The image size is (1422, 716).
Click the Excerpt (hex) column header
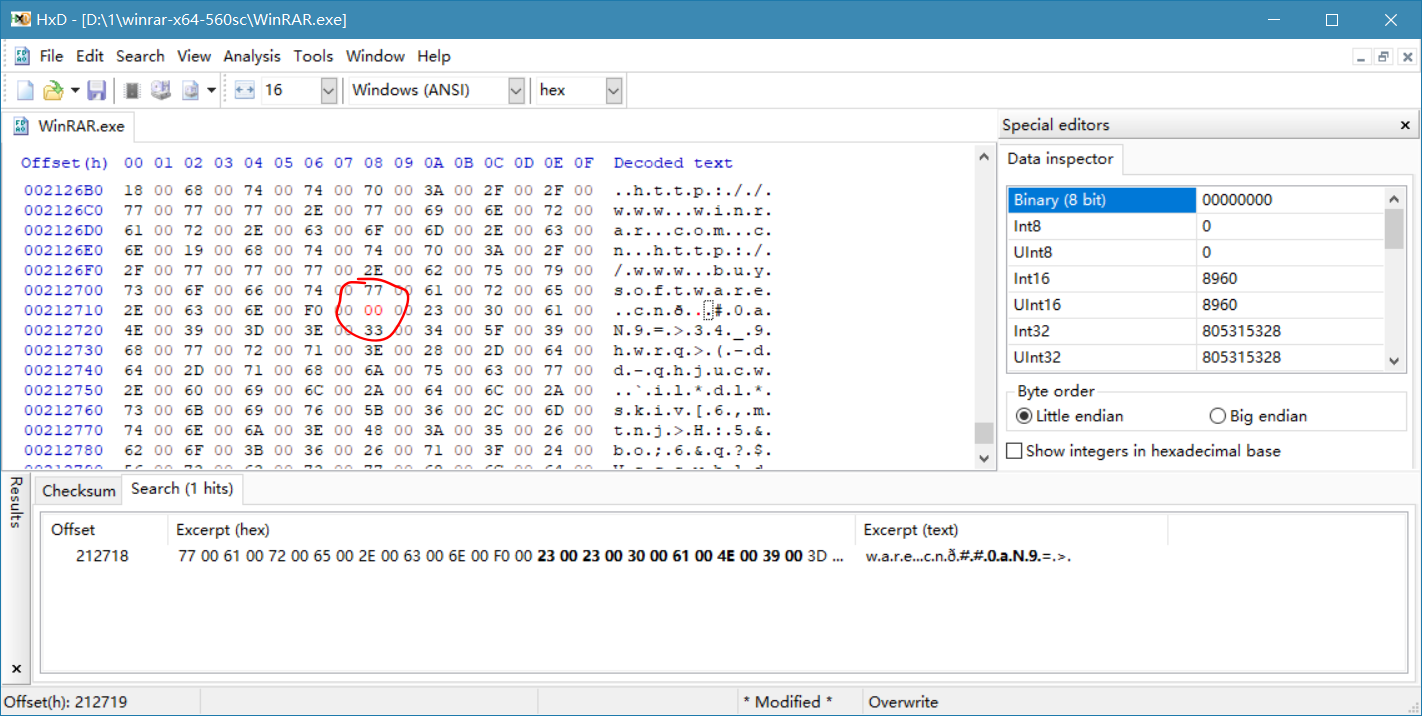click(511, 530)
